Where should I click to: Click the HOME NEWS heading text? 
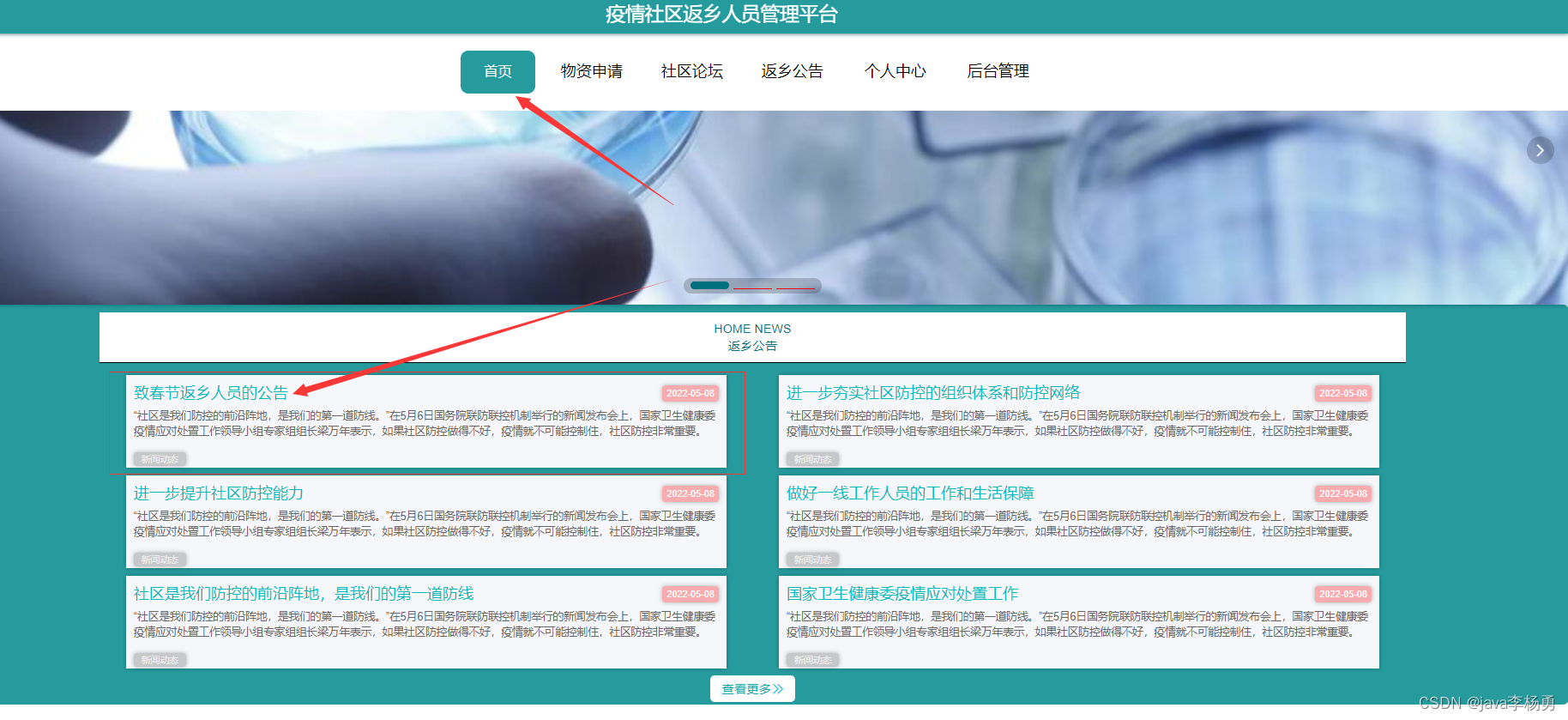752,329
